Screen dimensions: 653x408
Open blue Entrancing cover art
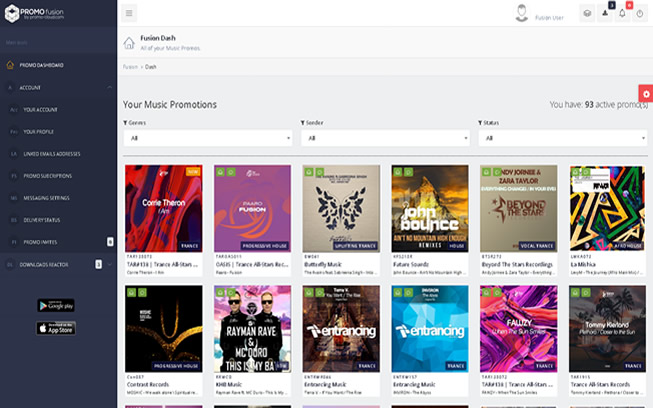pos(430,329)
